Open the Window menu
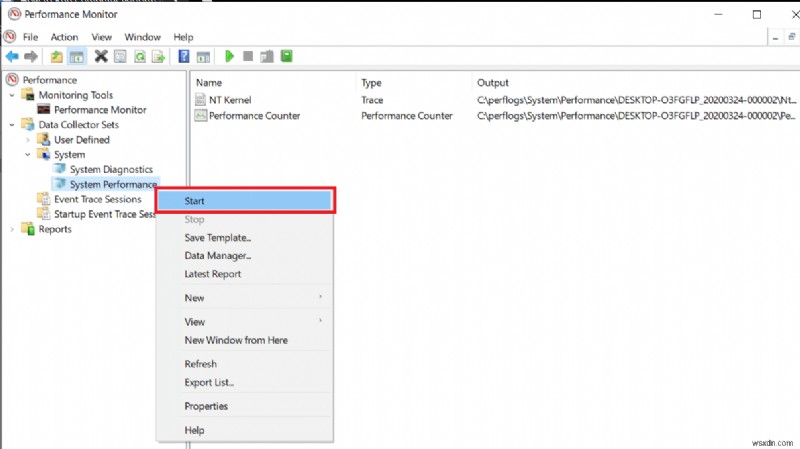800x449 pixels. [x=142, y=37]
